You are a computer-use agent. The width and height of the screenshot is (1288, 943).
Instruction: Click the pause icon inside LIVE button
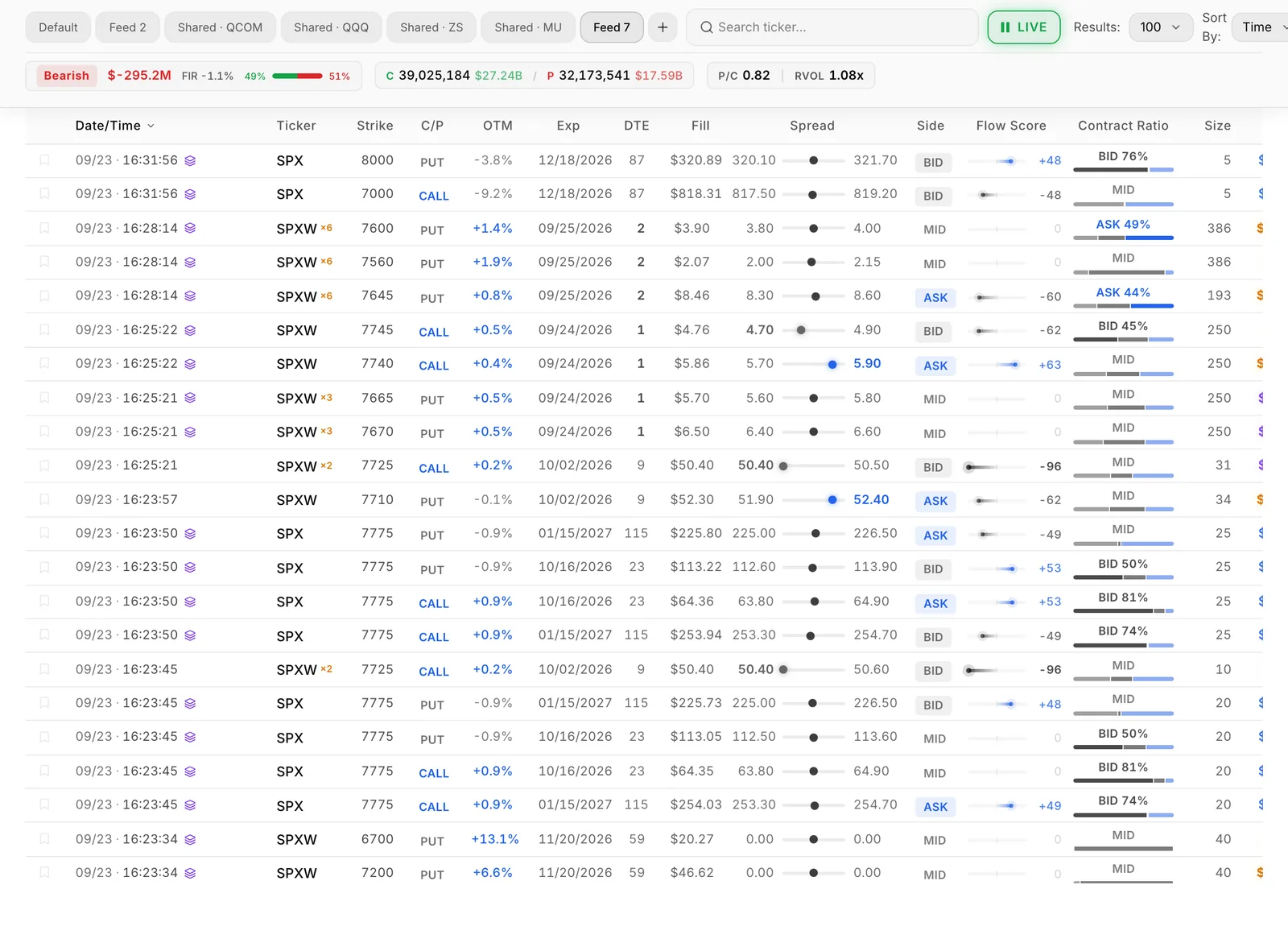[1005, 27]
